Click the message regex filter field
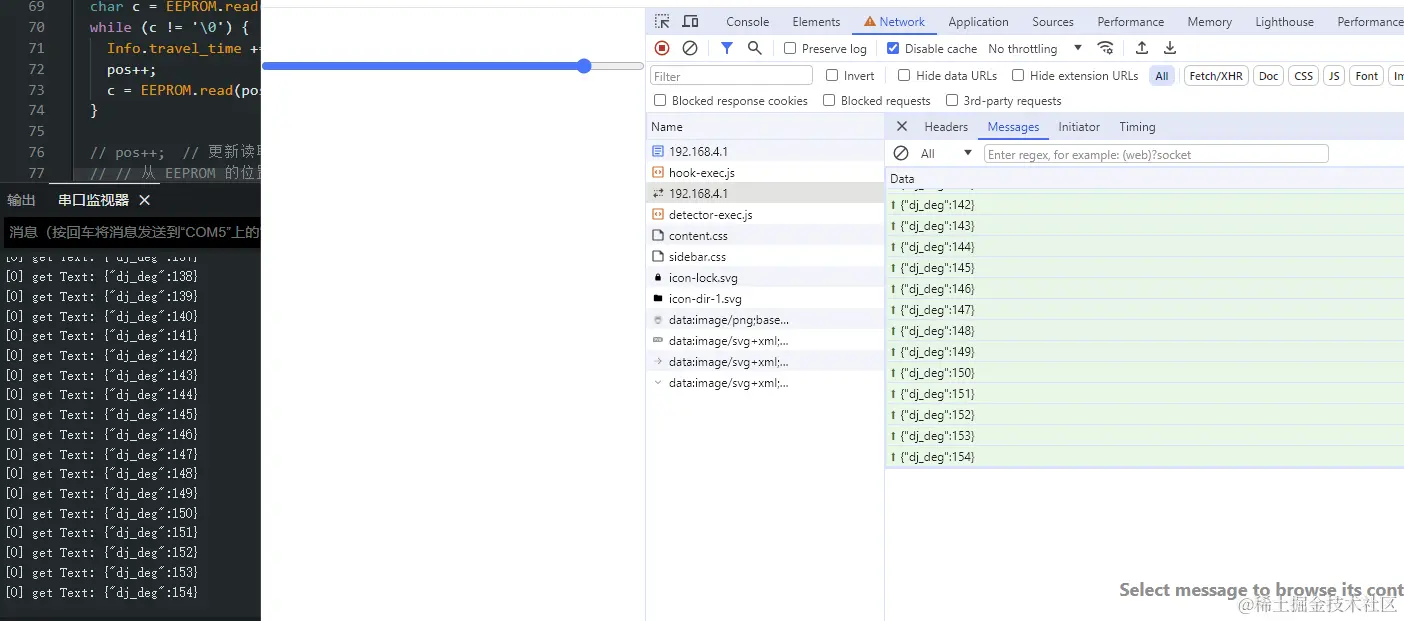Image resolution: width=1404 pixels, height=621 pixels. tap(1156, 154)
